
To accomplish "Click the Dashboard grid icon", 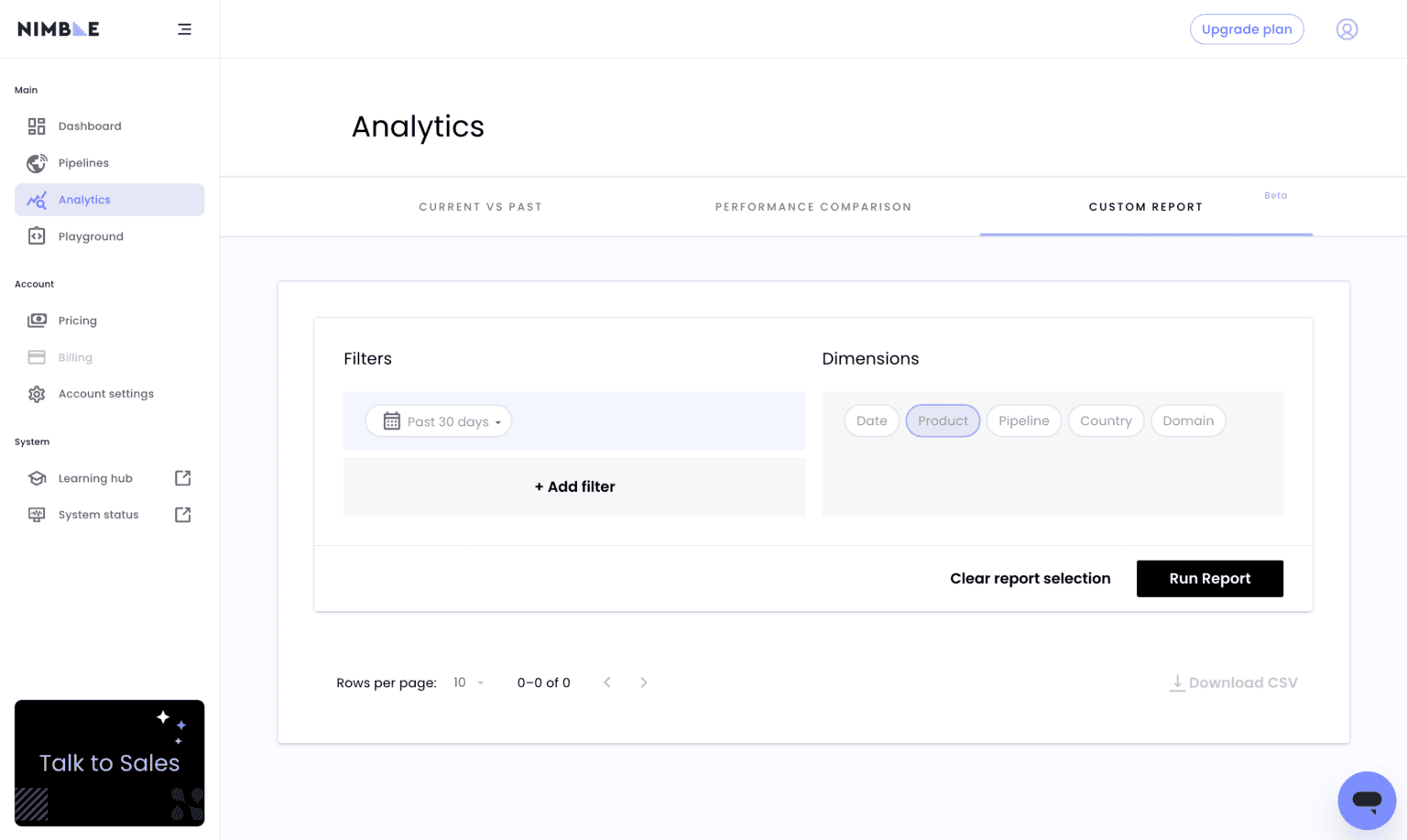I will (x=37, y=126).
